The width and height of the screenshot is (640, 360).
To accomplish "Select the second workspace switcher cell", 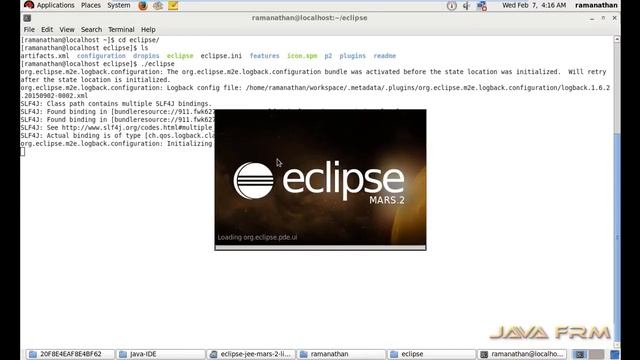I will click(596, 354).
